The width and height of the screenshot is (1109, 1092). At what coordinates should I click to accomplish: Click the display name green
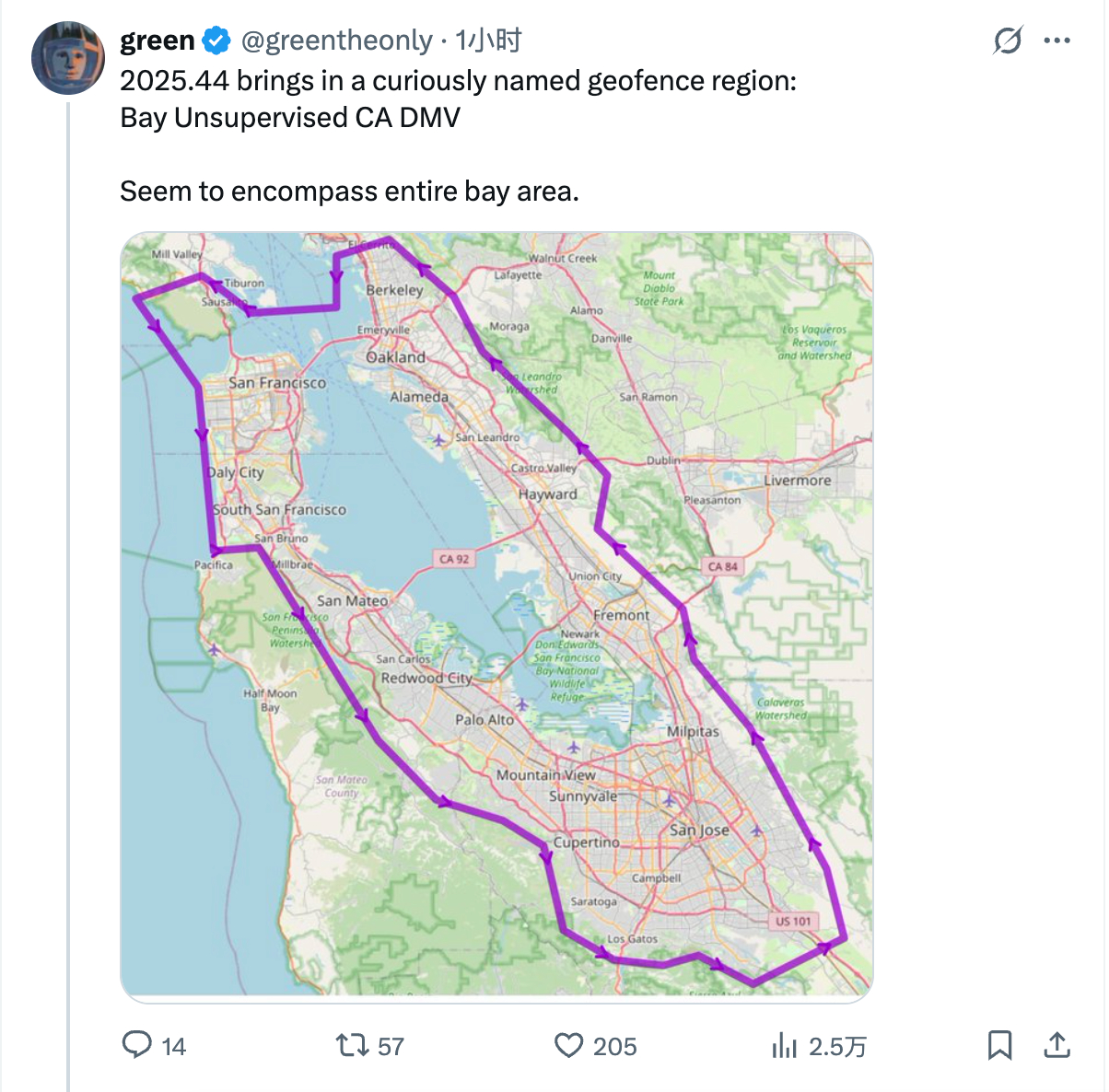(158, 41)
